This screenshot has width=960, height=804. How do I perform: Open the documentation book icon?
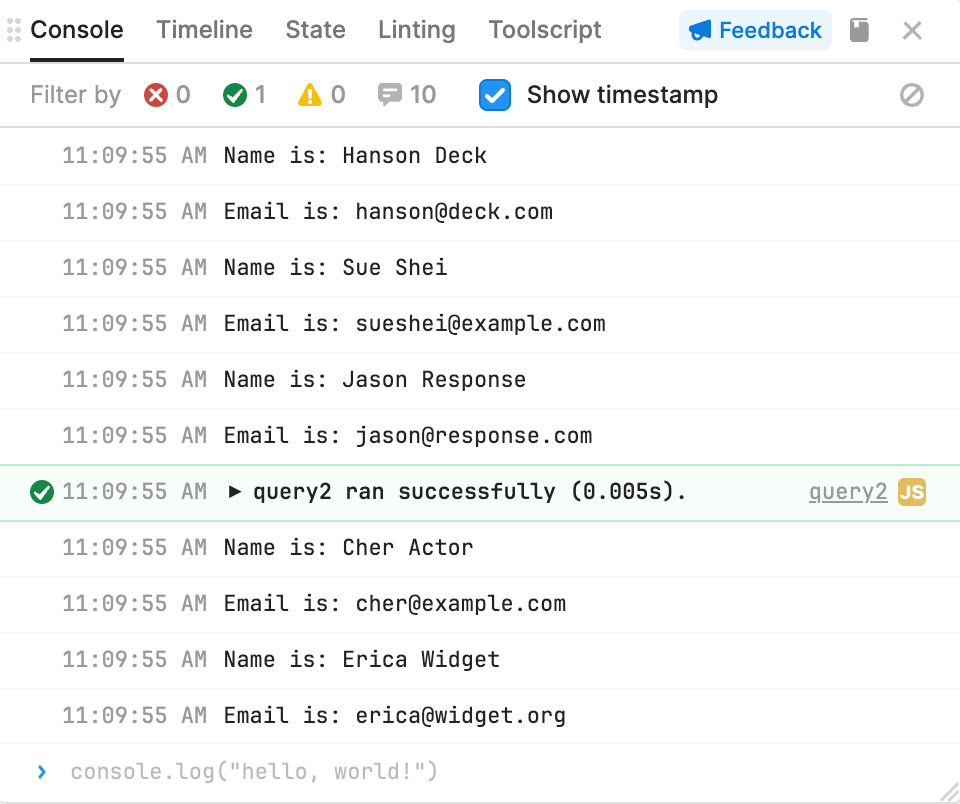860,30
